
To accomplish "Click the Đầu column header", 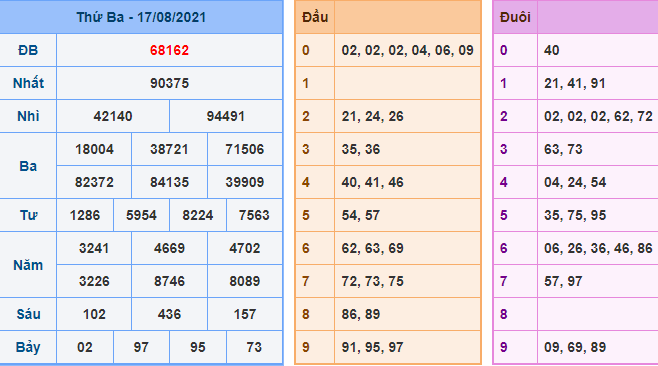I will tap(315, 17).
